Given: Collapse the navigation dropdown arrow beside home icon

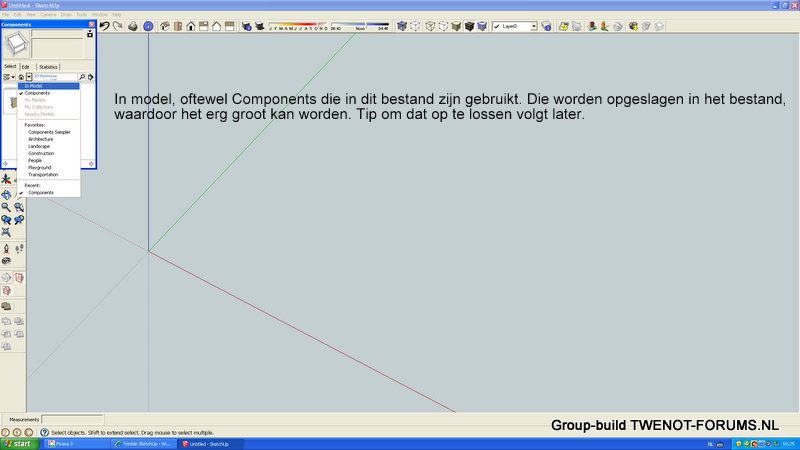Looking at the screenshot, I should coord(29,77).
